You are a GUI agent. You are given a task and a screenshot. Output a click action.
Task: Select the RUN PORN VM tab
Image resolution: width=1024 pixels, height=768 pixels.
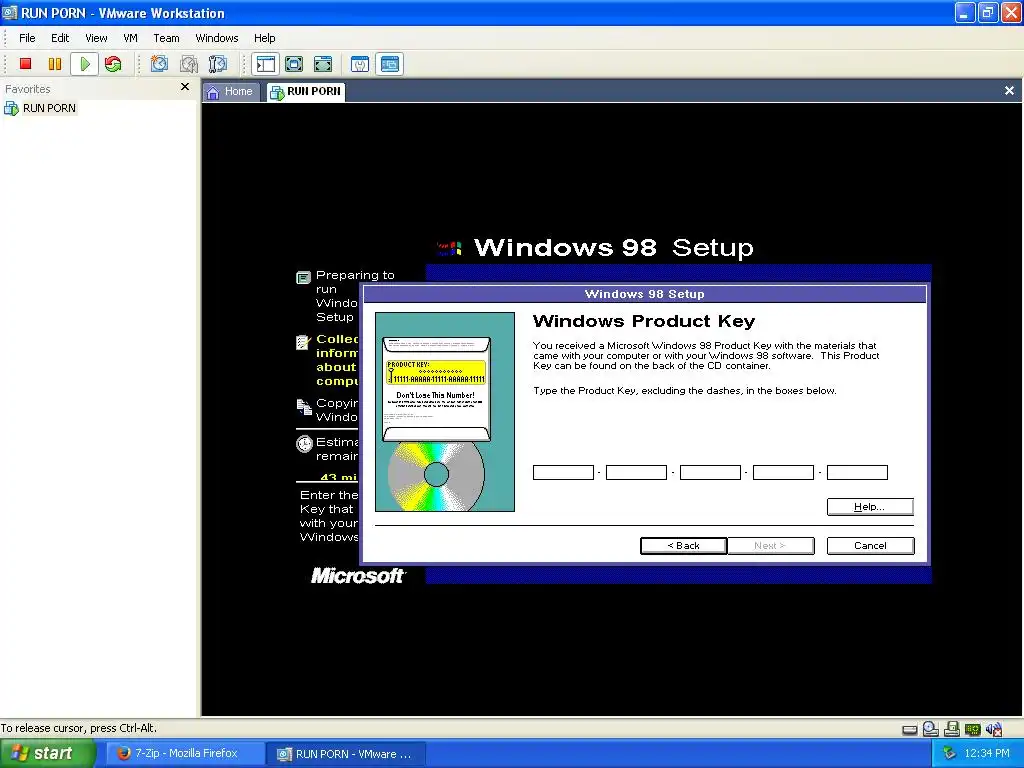click(x=306, y=91)
